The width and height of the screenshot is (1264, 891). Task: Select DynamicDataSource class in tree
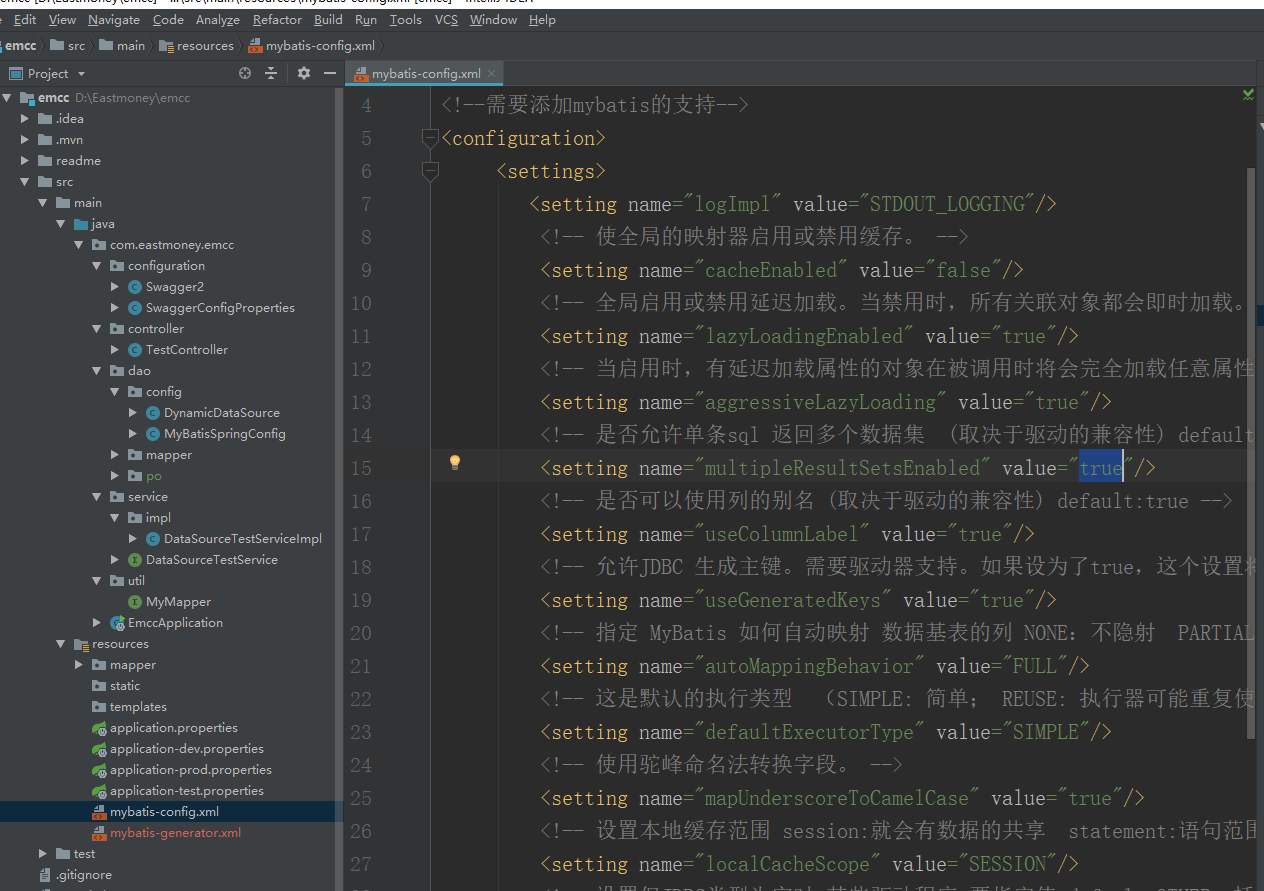pos(222,413)
